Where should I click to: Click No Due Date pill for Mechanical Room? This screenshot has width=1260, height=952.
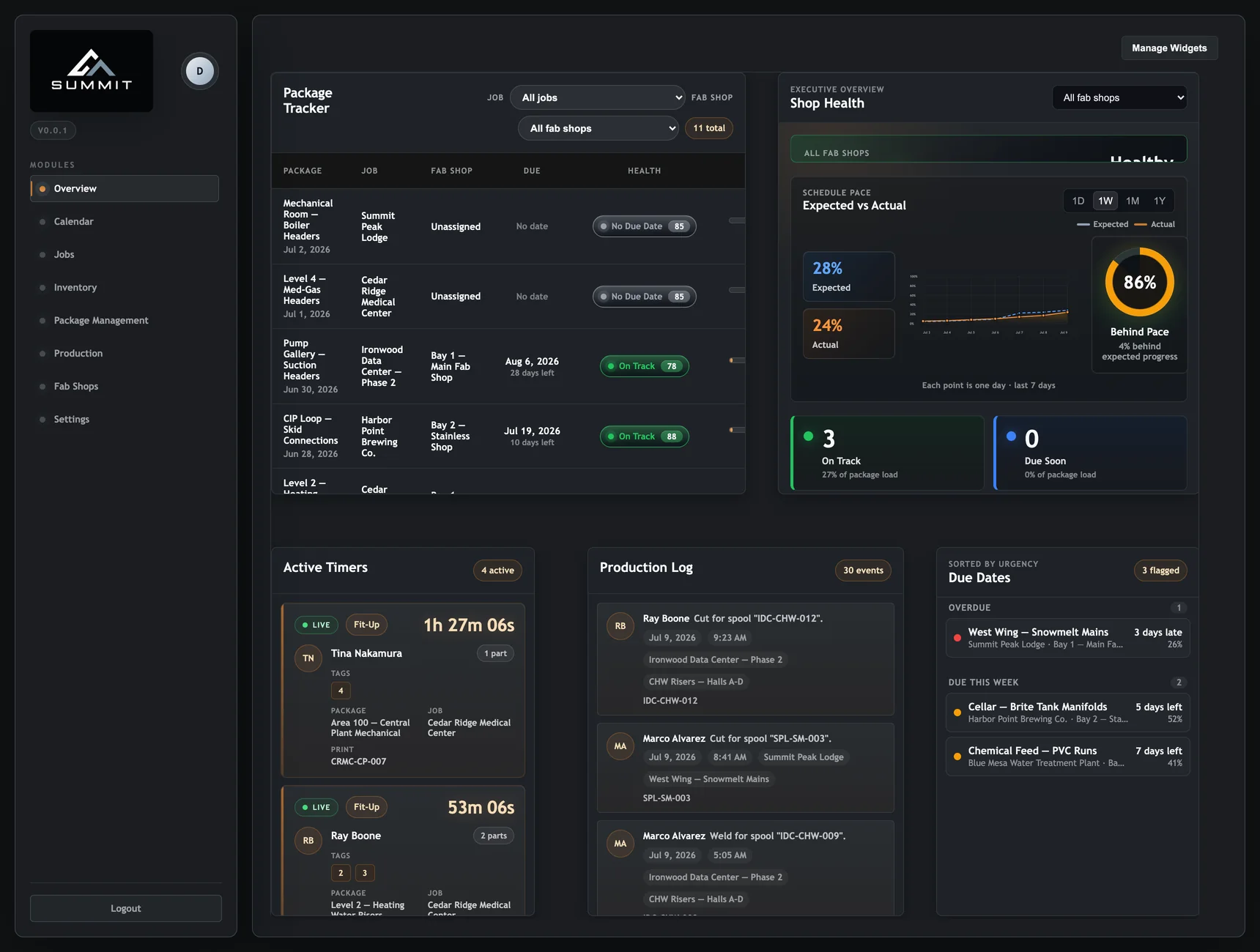pyautogui.click(x=644, y=226)
